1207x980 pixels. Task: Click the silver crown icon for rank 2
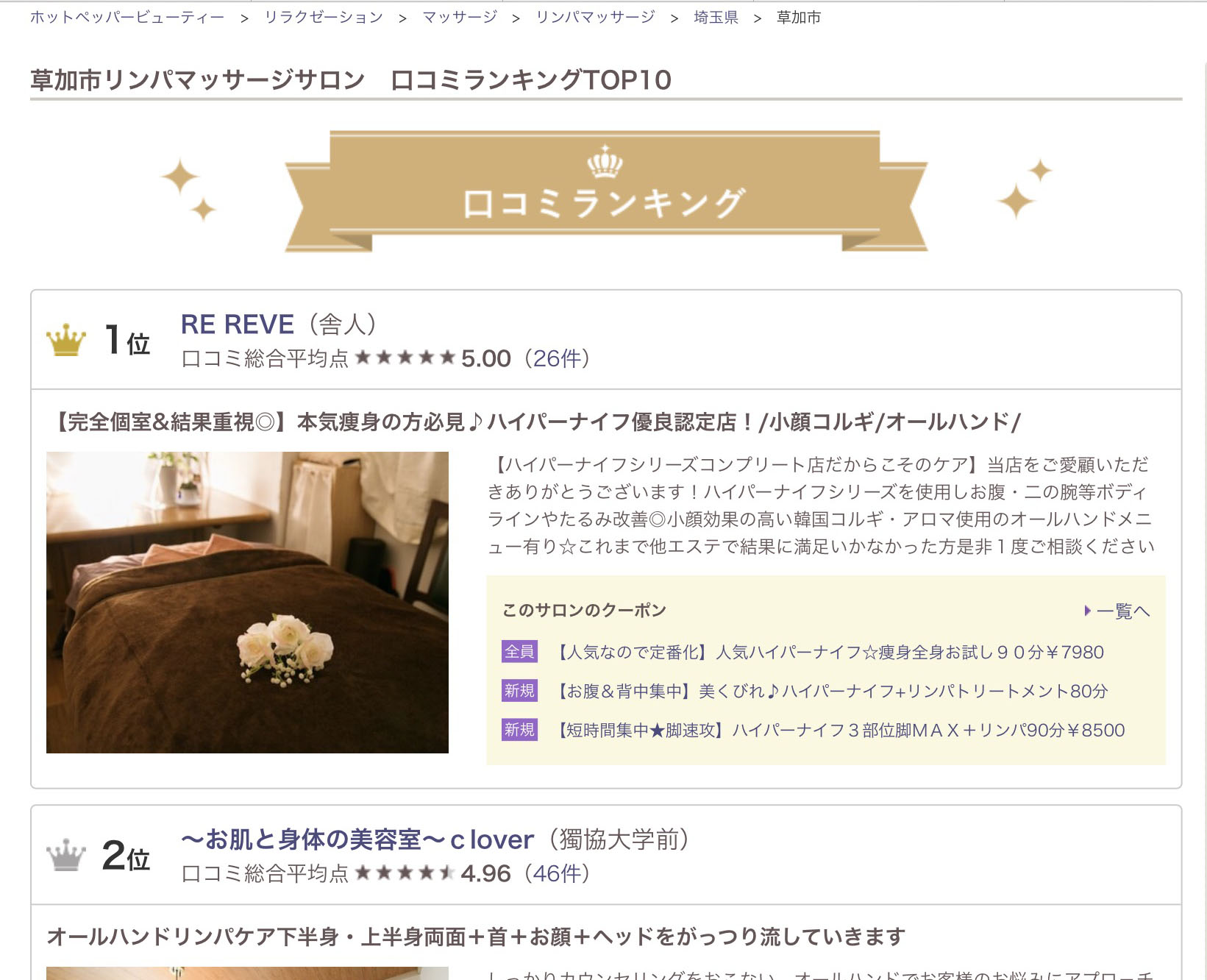[x=66, y=855]
